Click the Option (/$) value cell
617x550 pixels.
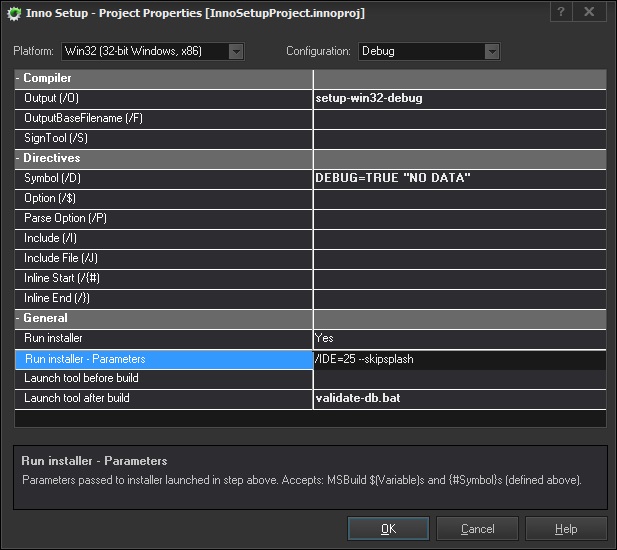coord(460,198)
